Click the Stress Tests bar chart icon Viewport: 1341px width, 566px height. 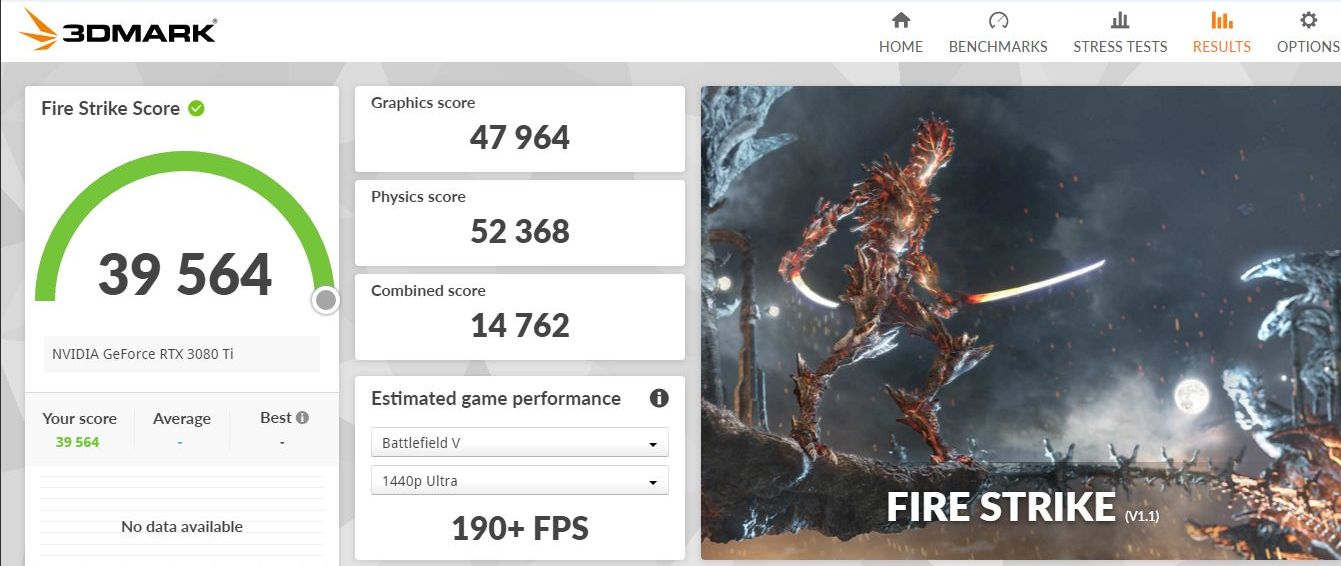pyautogui.click(x=1120, y=20)
